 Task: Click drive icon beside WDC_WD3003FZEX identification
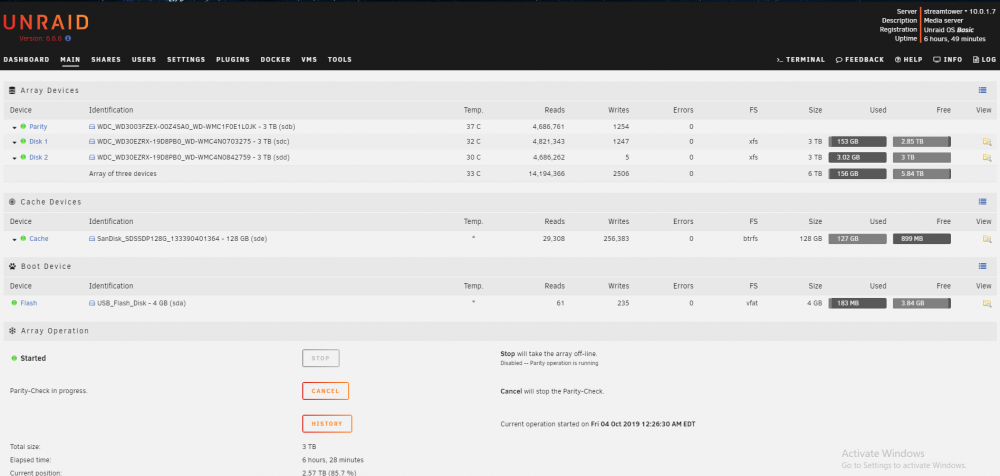pos(92,126)
